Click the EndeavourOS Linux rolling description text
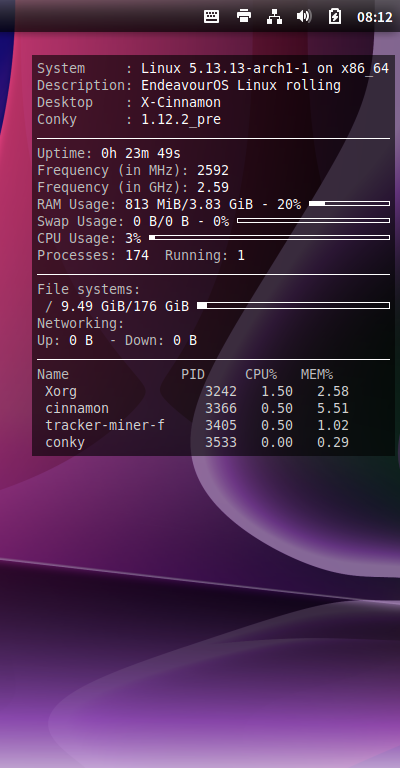Viewport: 400px width, 768px height. 241,85
